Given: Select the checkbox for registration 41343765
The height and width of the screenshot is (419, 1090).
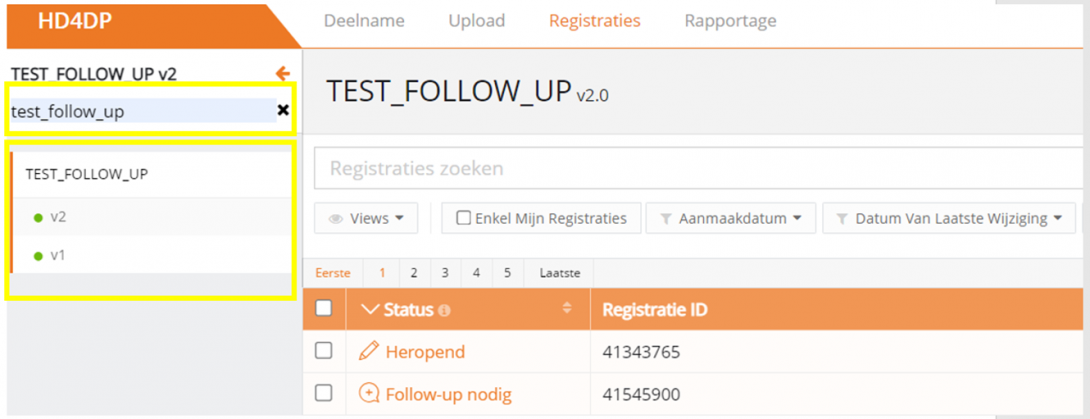Looking at the screenshot, I should click(x=323, y=351).
